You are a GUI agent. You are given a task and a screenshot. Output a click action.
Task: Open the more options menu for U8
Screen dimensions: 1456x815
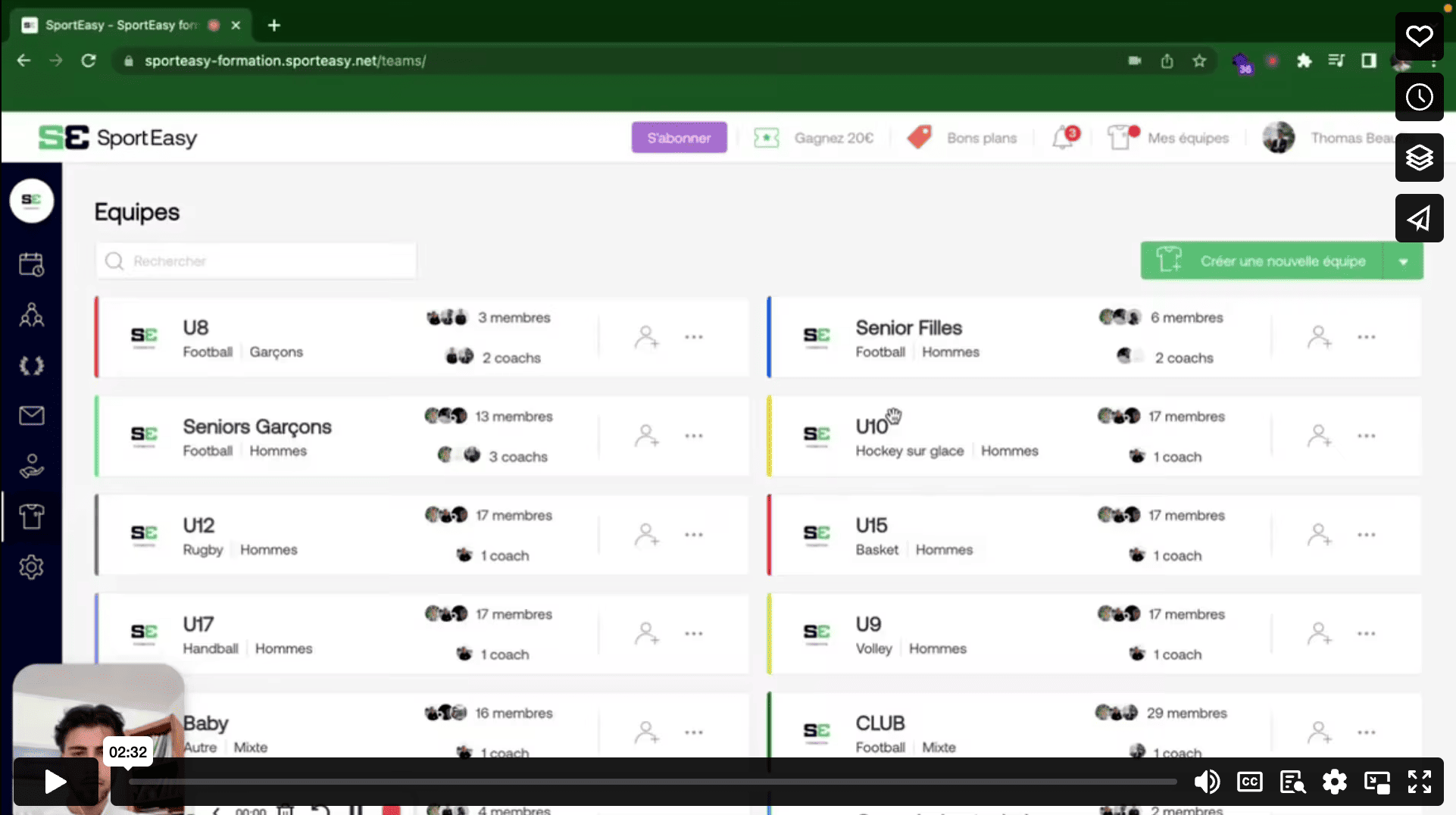click(x=694, y=337)
